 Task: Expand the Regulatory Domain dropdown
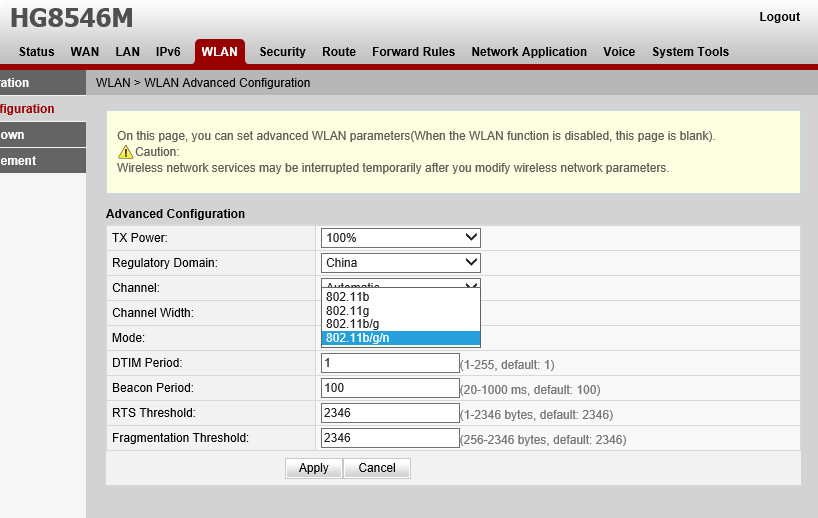coord(401,263)
